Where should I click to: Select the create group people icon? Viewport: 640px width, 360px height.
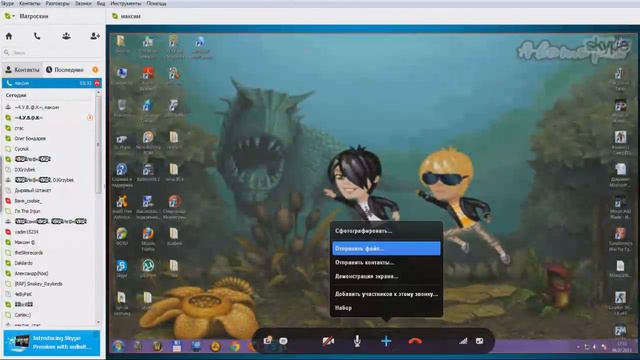[66, 36]
